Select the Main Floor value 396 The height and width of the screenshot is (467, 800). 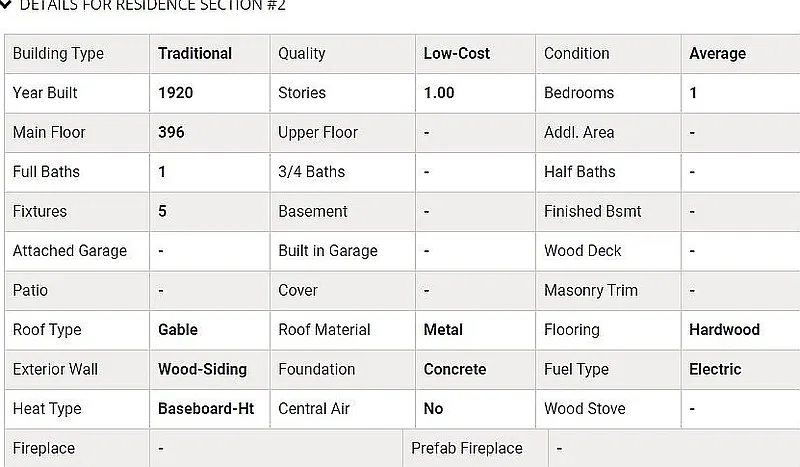point(171,132)
